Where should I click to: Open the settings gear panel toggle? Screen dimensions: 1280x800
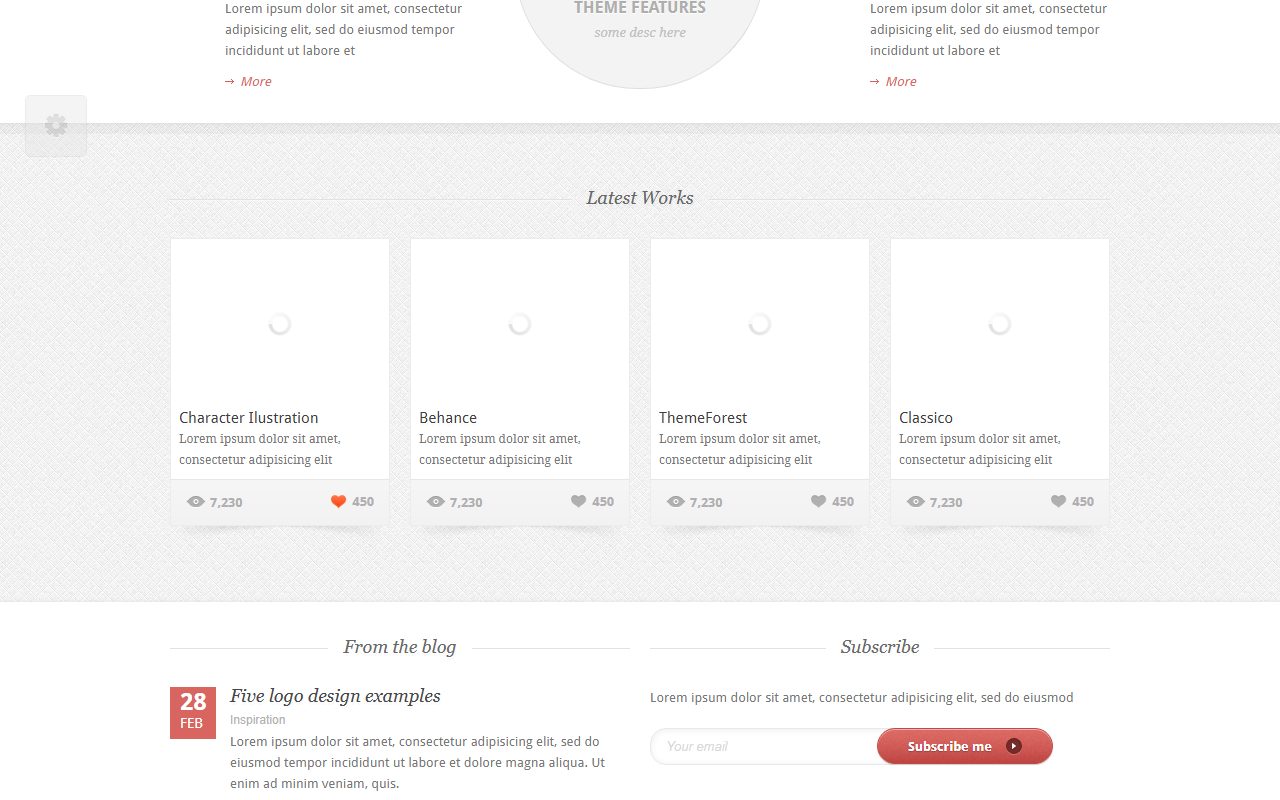click(56, 126)
